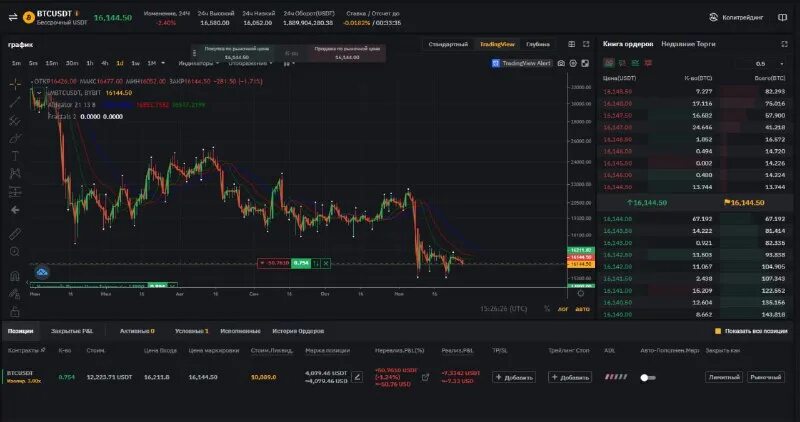This screenshot has width=800, height=422.
Task: Select the 4h timeframe
Action: pyautogui.click(x=105, y=63)
